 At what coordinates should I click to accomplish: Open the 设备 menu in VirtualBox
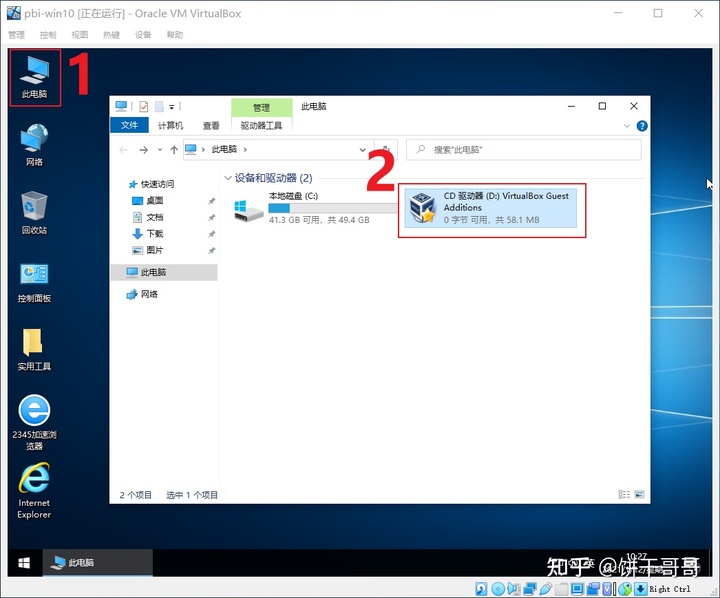[x=143, y=35]
